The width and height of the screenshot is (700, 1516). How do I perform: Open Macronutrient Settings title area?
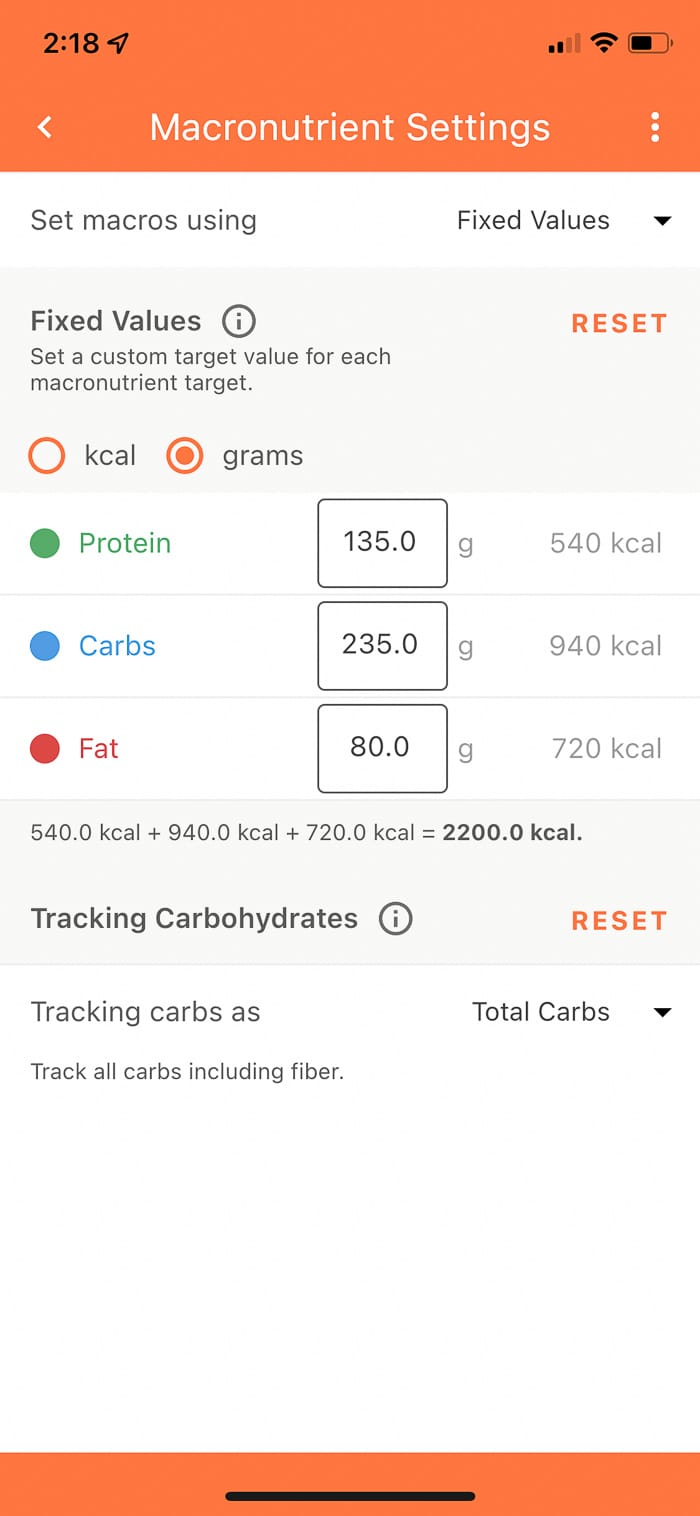tap(349, 127)
